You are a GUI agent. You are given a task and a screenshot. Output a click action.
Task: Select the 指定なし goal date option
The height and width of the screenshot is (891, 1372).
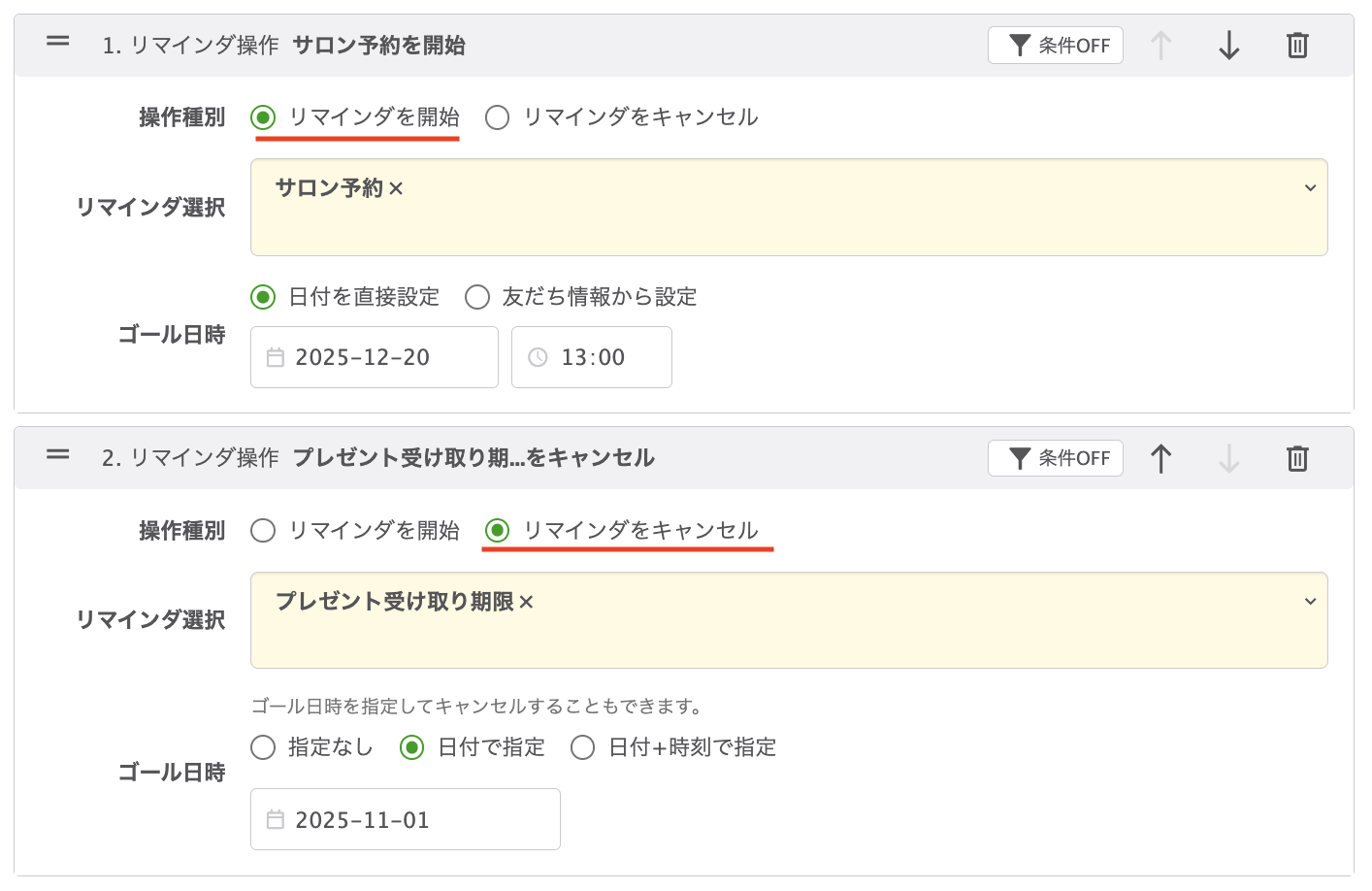coord(263,747)
